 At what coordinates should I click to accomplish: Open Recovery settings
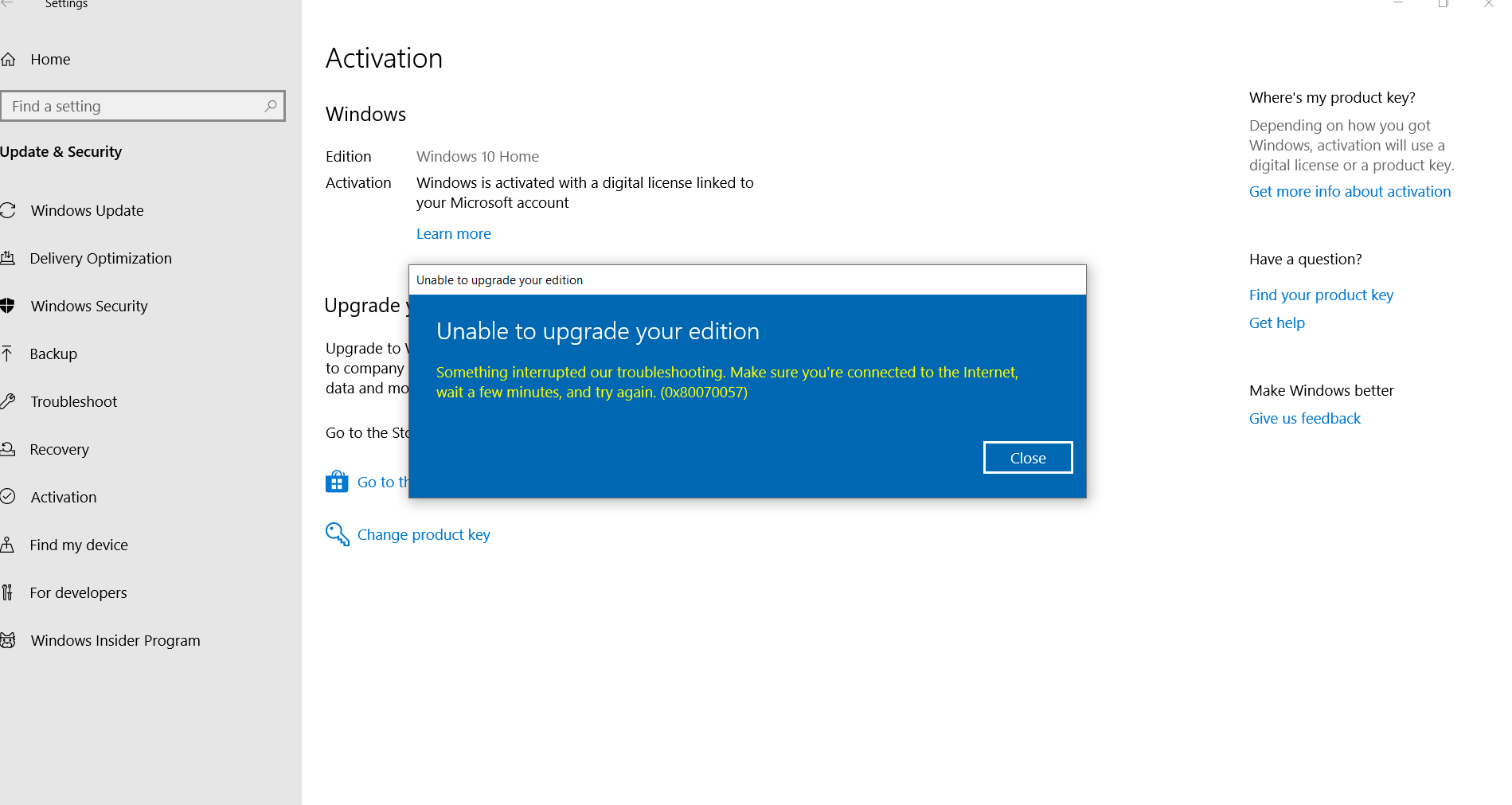coord(60,450)
